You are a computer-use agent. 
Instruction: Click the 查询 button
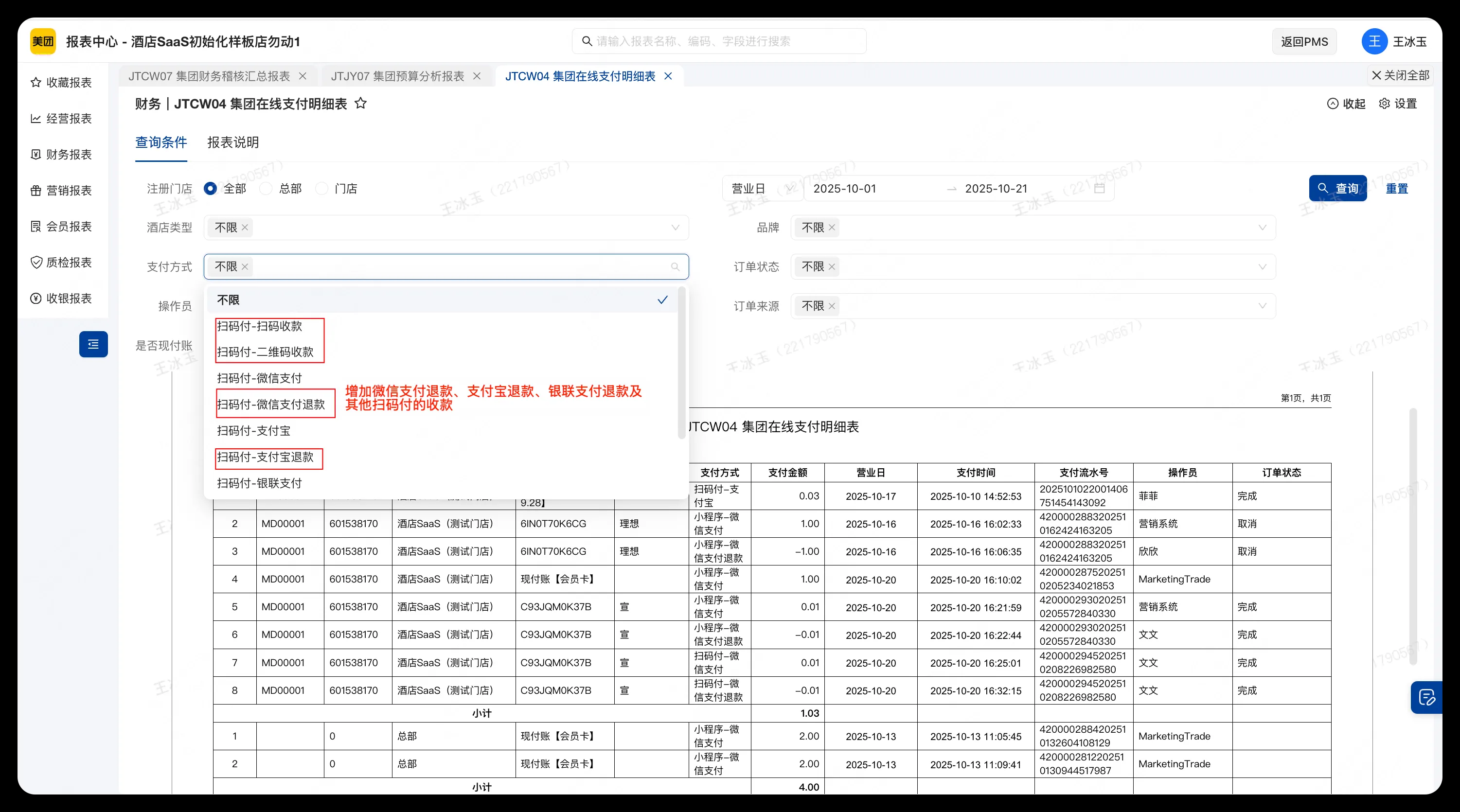pos(1337,188)
